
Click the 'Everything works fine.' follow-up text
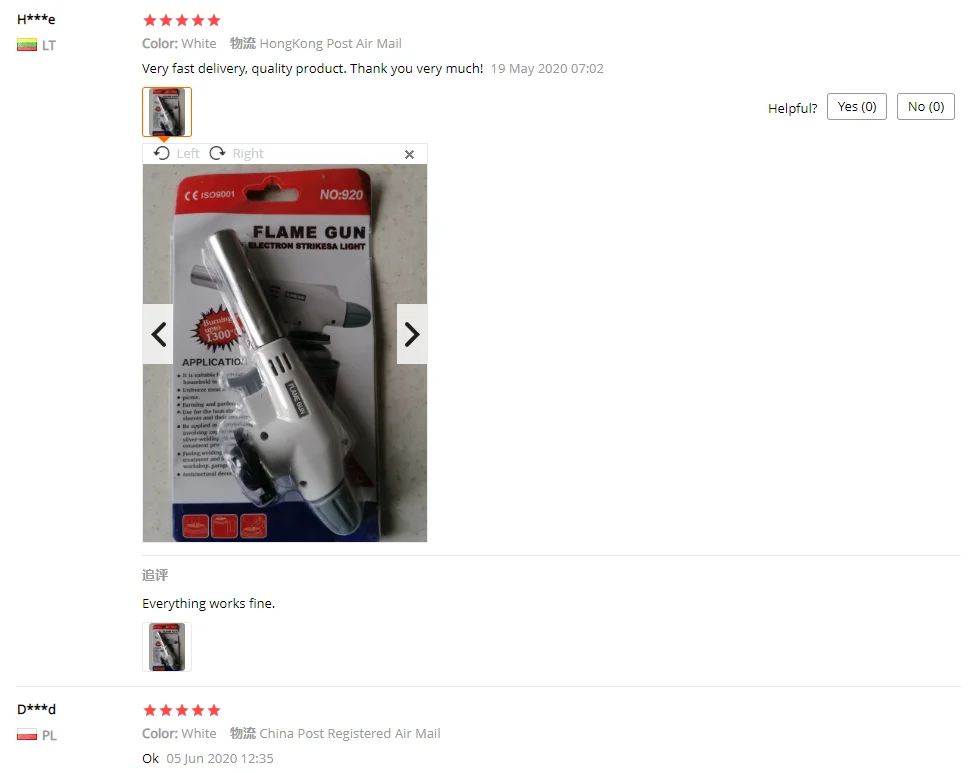click(x=208, y=604)
